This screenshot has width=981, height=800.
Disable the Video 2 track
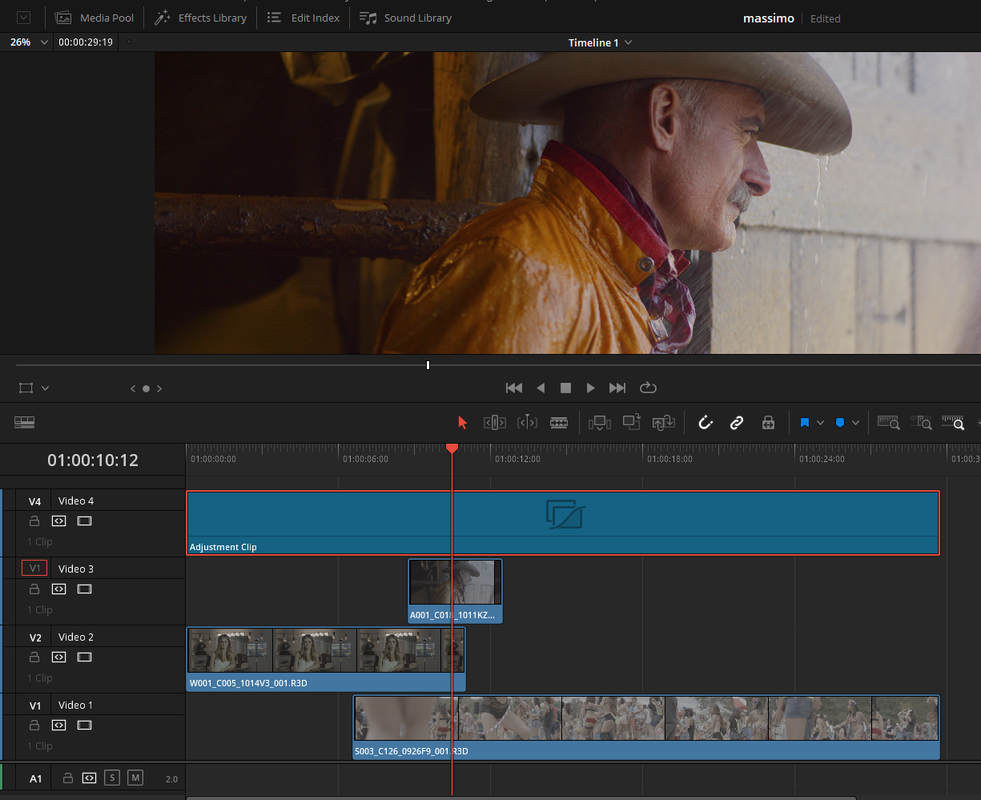84,657
